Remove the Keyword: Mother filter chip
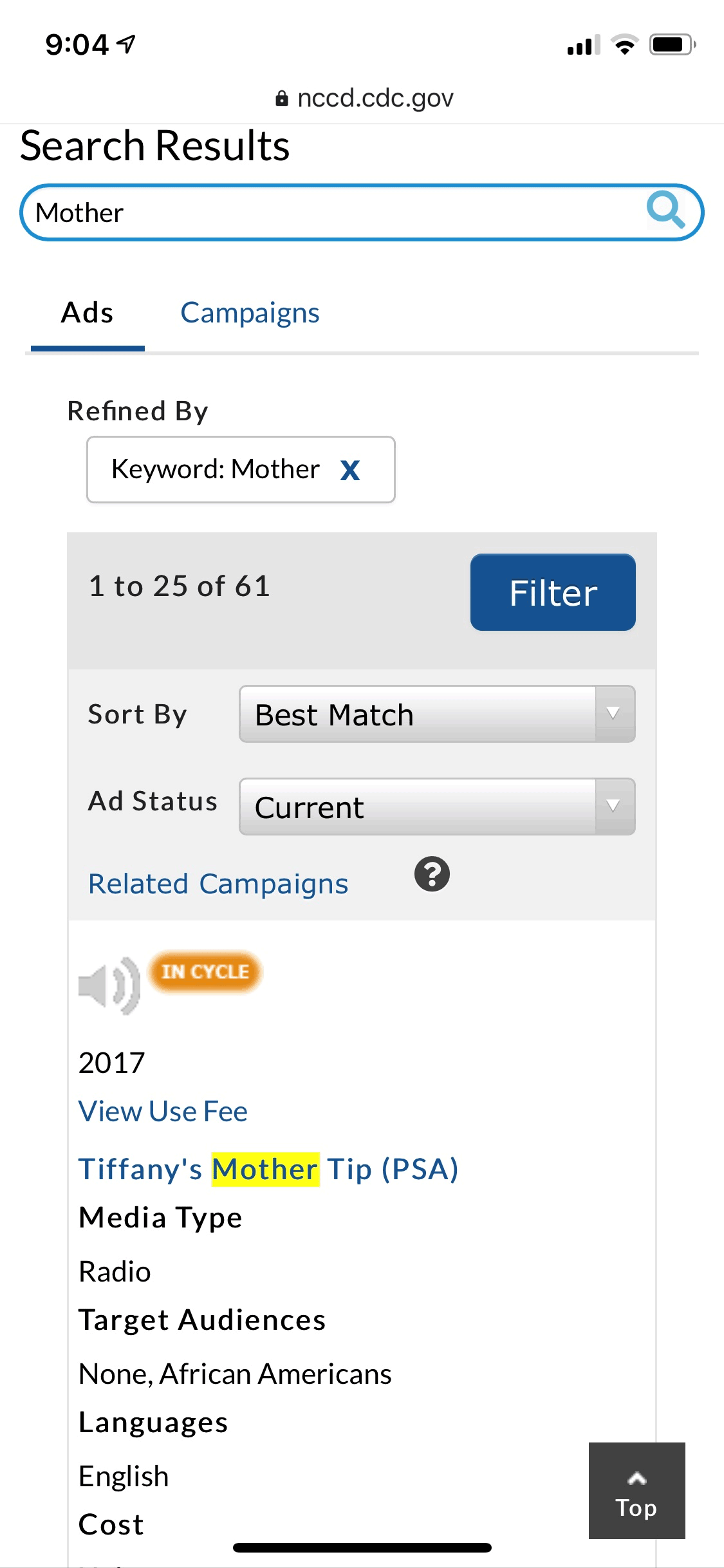The image size is (724, 1568). pos(350,470)
